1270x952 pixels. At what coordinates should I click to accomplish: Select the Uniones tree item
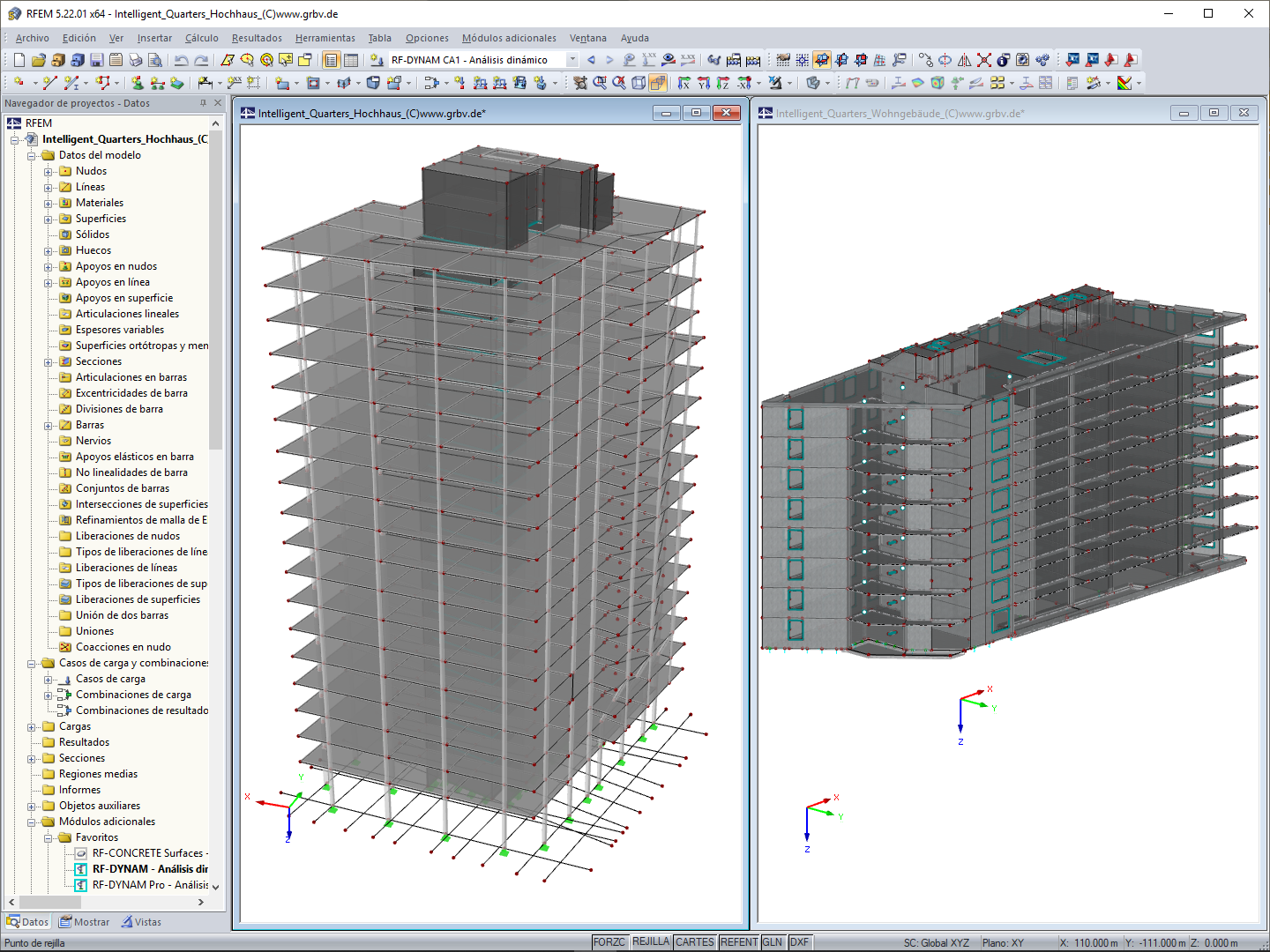coord(94,631)
